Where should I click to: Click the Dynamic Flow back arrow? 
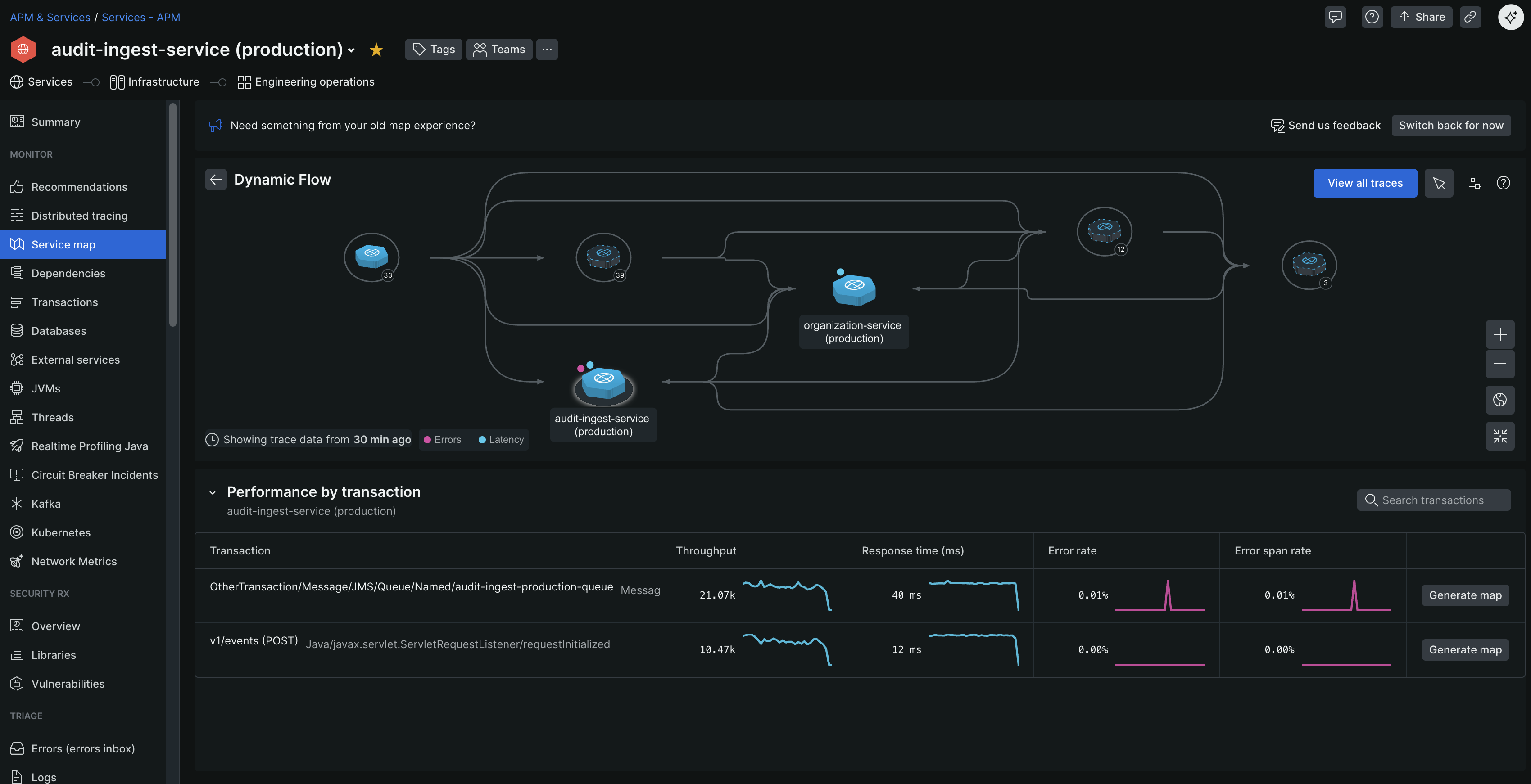click(216, 180)
